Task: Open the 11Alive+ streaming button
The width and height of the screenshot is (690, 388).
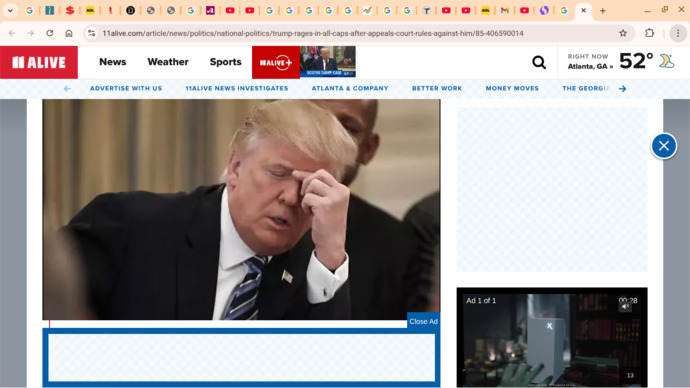Action: (276, 62)
